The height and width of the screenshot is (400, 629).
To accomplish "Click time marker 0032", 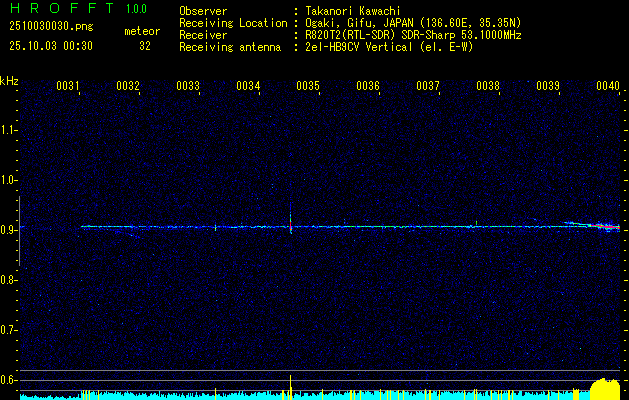I will tap(128, 86).
